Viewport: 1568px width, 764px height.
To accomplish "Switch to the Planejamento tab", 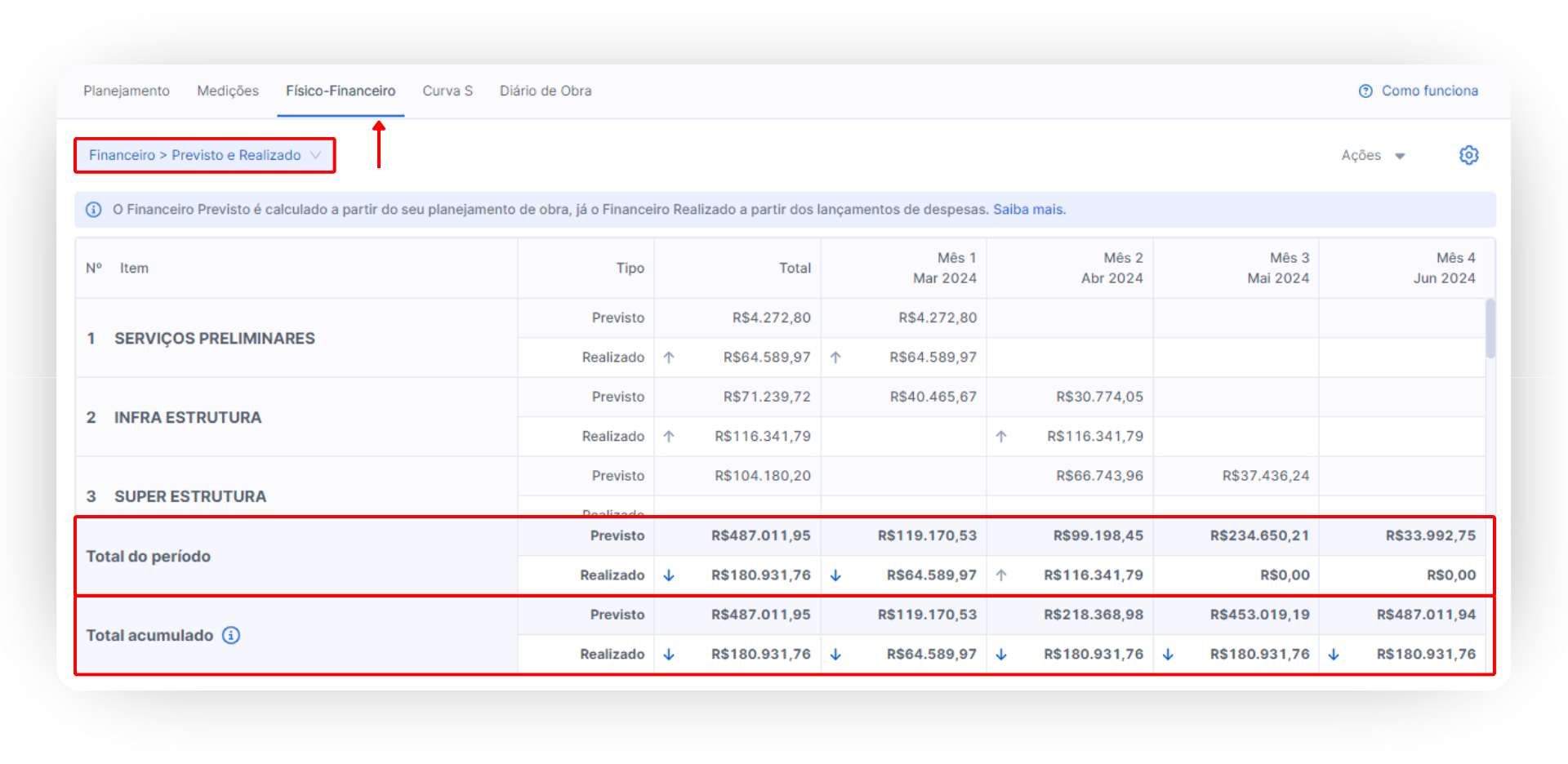I will [x=127, y=91].
